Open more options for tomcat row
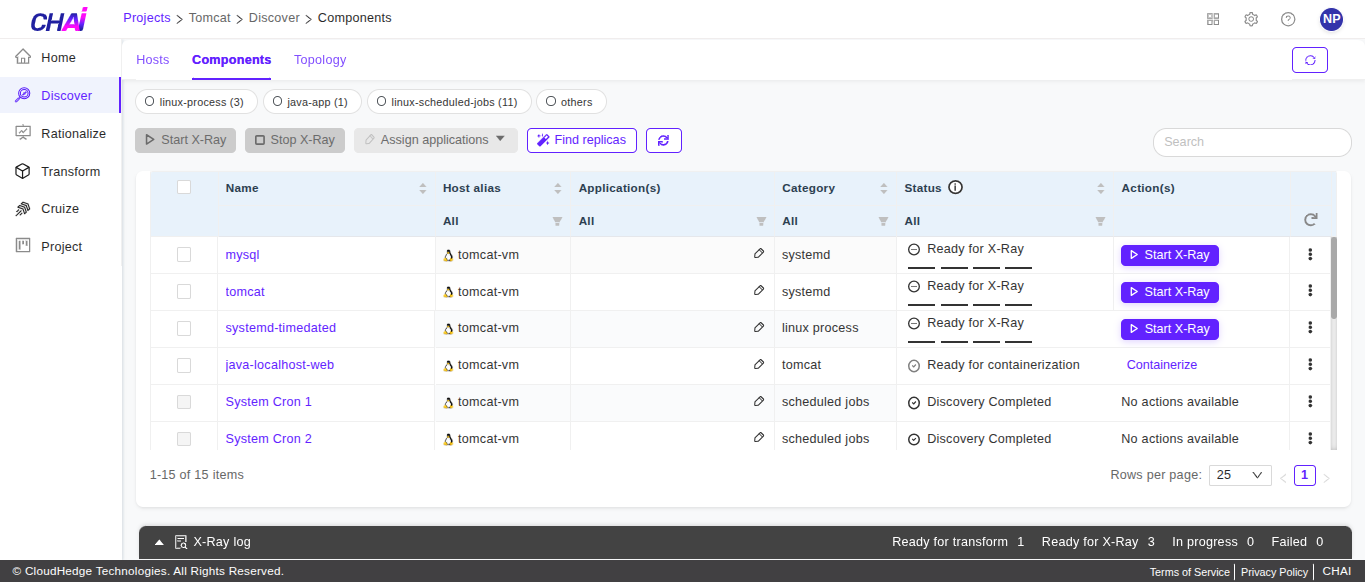Image resolution: width=1365 pixels, height=582 pixels. [1310, 291]
